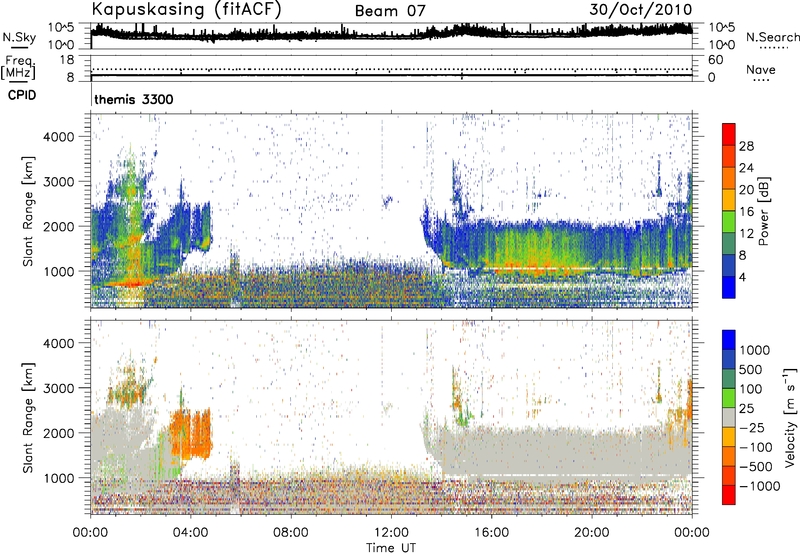Select the Time UT axis title
This screenshot has height=554, width=800.
[x=391, y=548]
